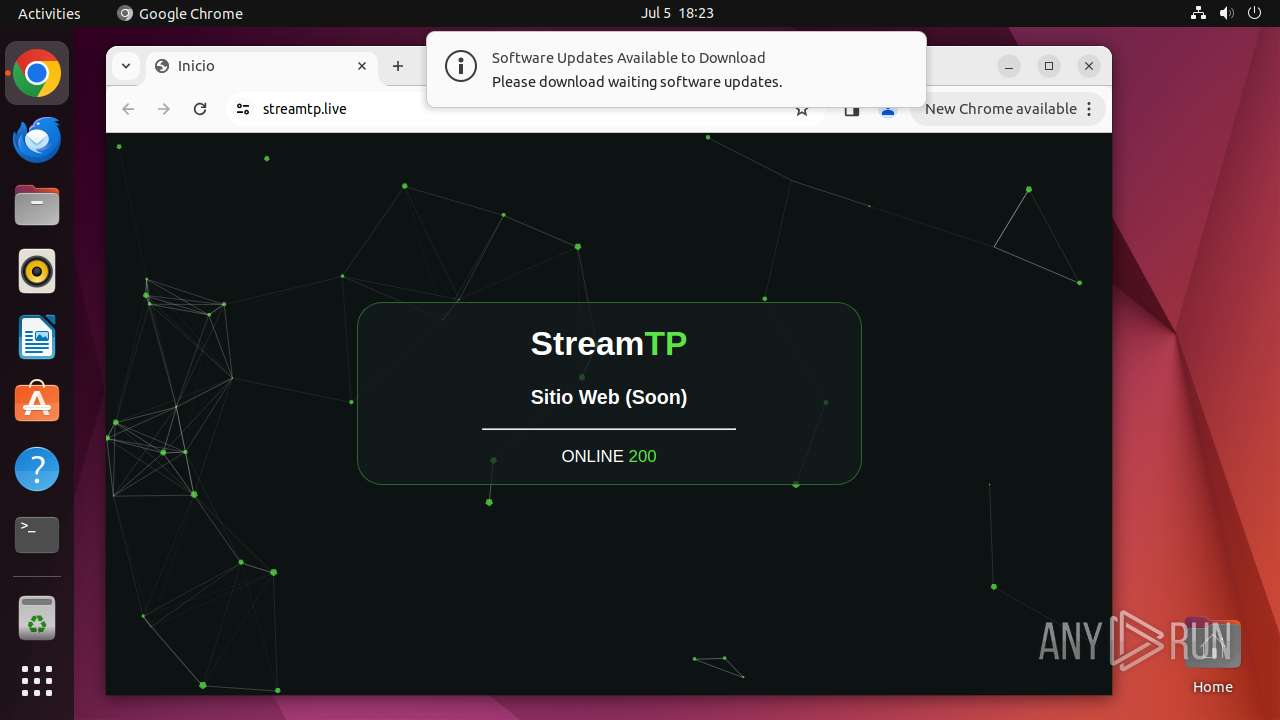
Task: Open Chrome side panel icon
Action: [851, 110]
